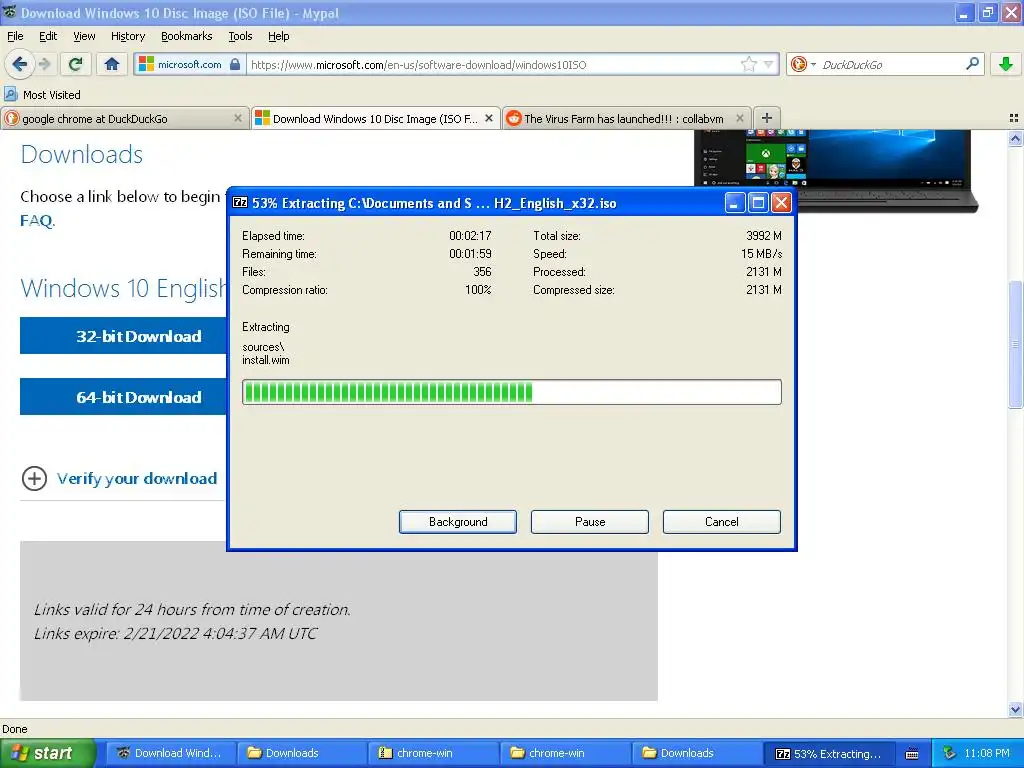The height and width of the screenshot is (768, 1024).
Task: Click the forward navigation arrow
Action: point(44,64)
